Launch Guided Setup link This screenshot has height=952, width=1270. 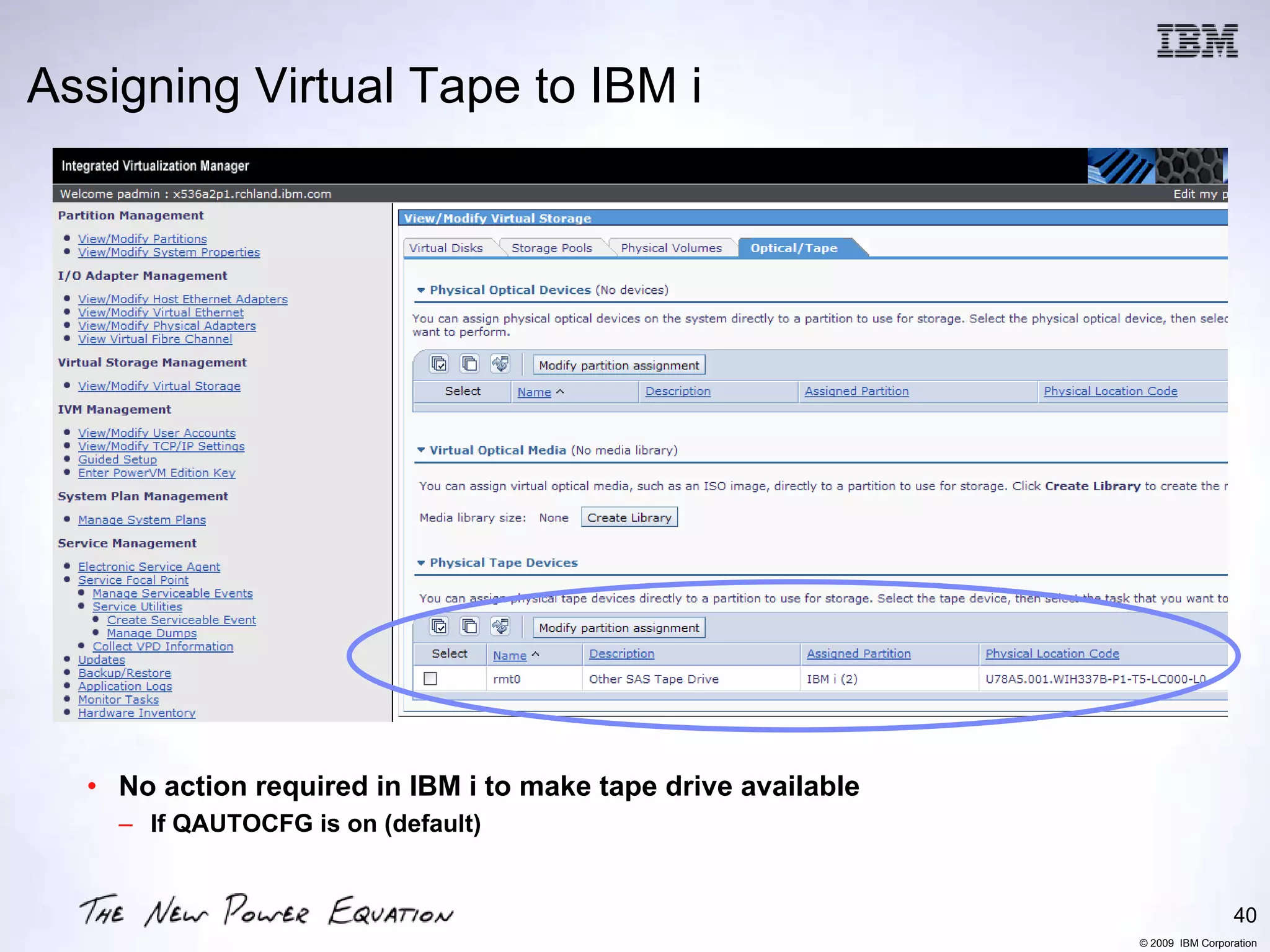tap(117, 459)
